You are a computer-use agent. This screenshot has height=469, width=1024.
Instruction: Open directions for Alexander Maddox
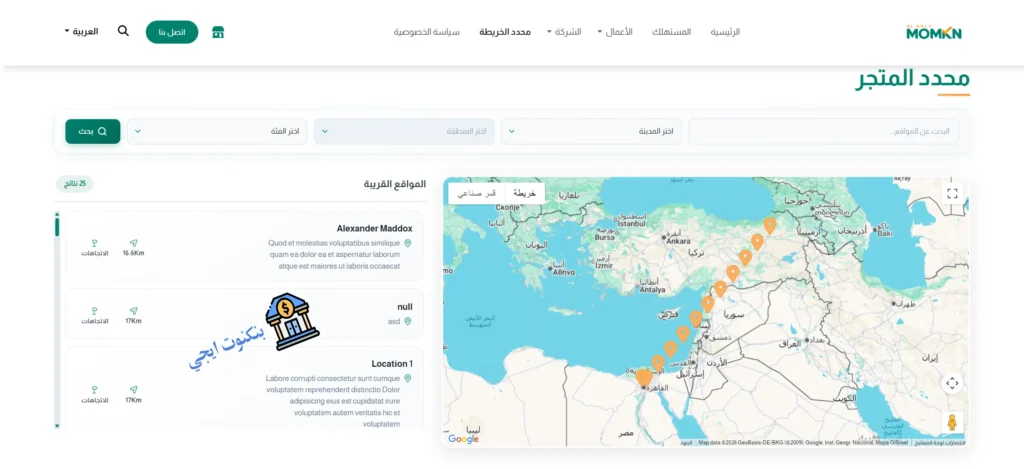click(95, 248)
